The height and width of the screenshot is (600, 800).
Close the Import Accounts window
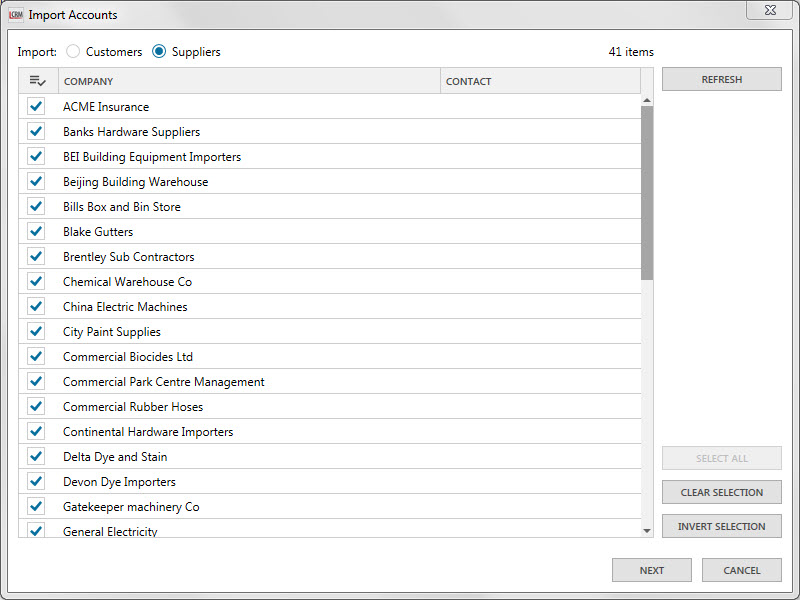771,9
